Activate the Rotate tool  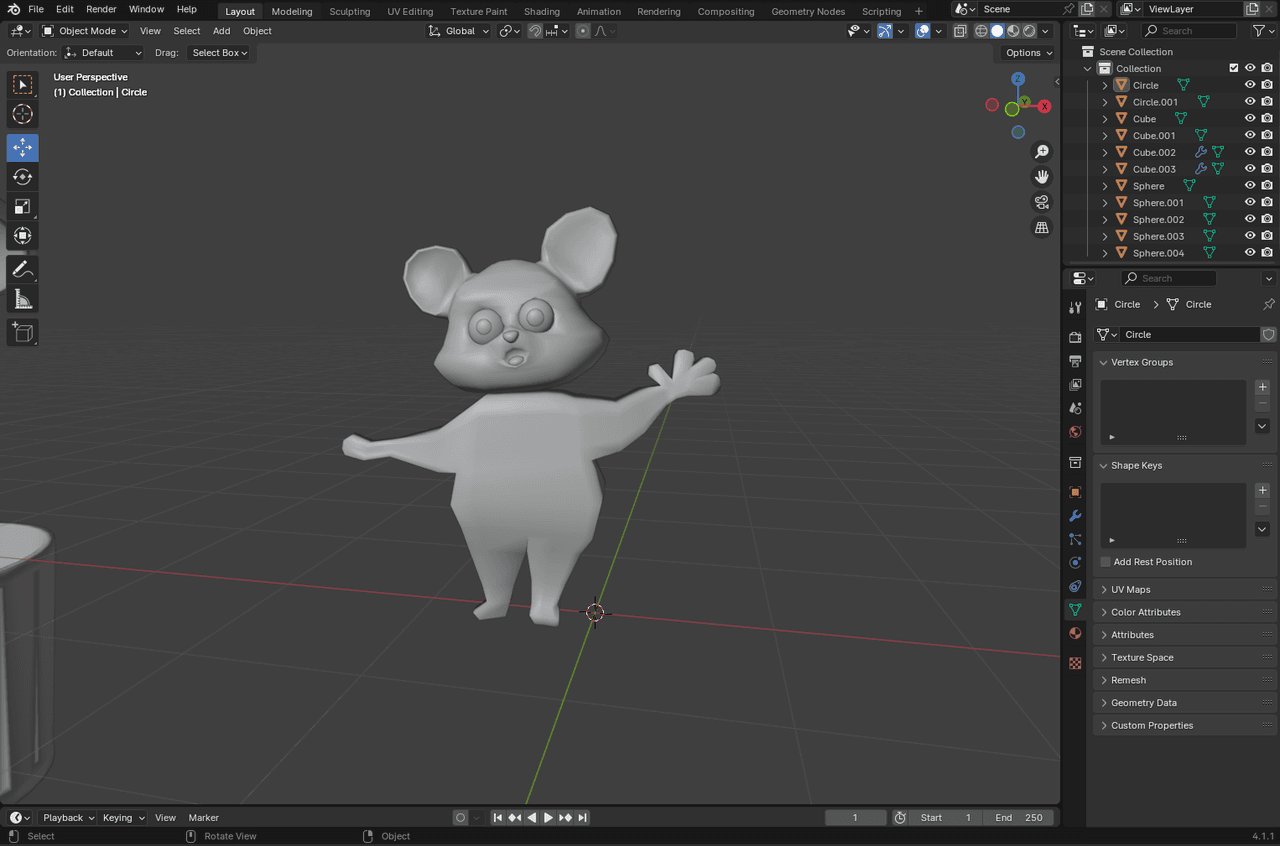coord(22,177)
